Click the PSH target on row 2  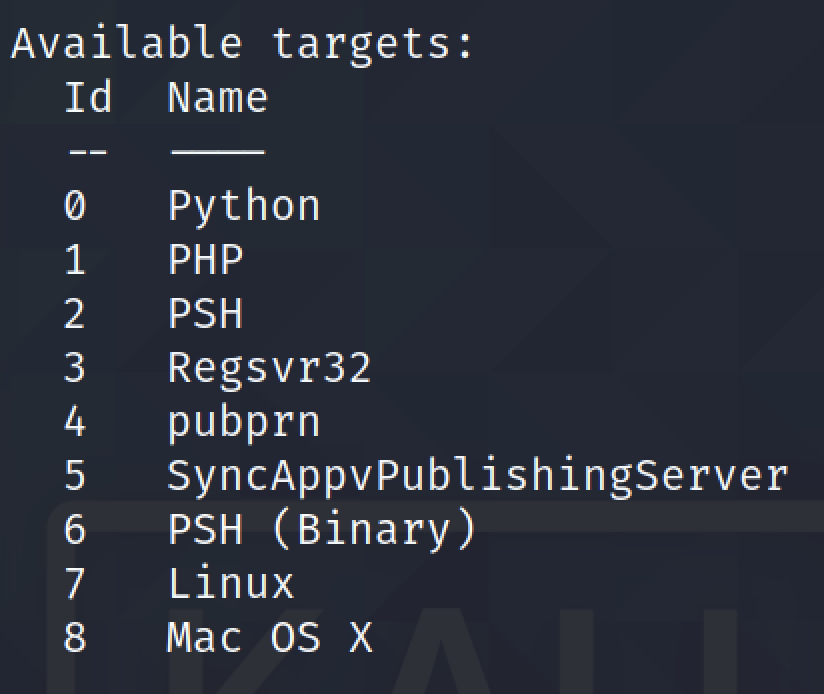pyautogui.click(x=205, y=315)
